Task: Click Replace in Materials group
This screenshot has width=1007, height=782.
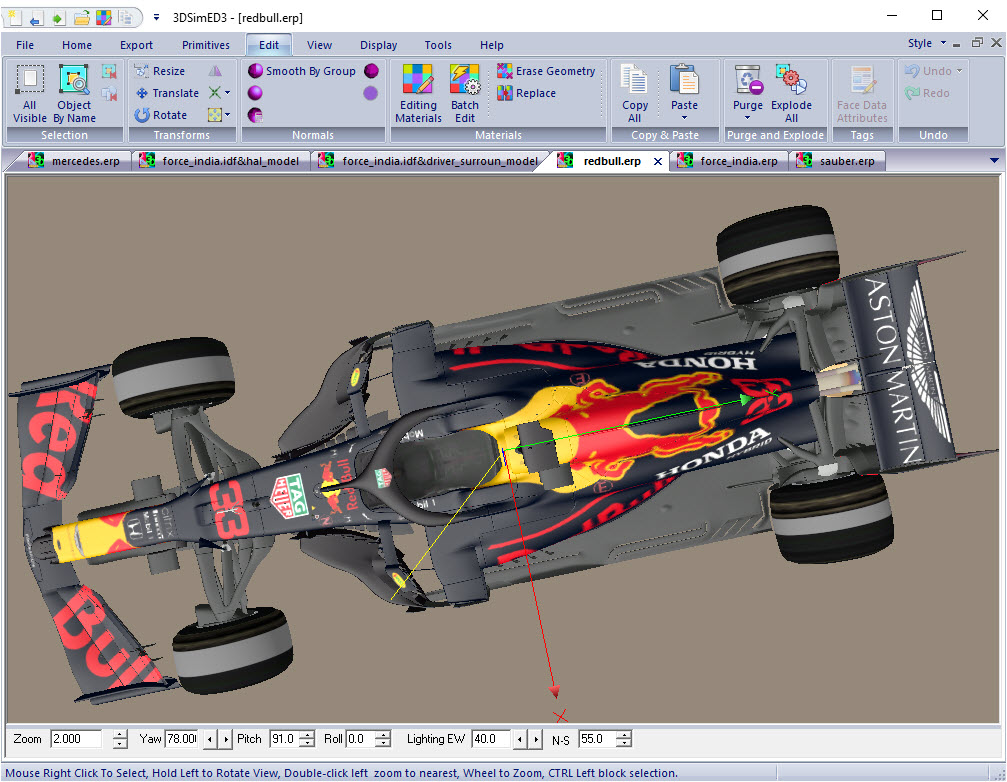Action: 527,93
